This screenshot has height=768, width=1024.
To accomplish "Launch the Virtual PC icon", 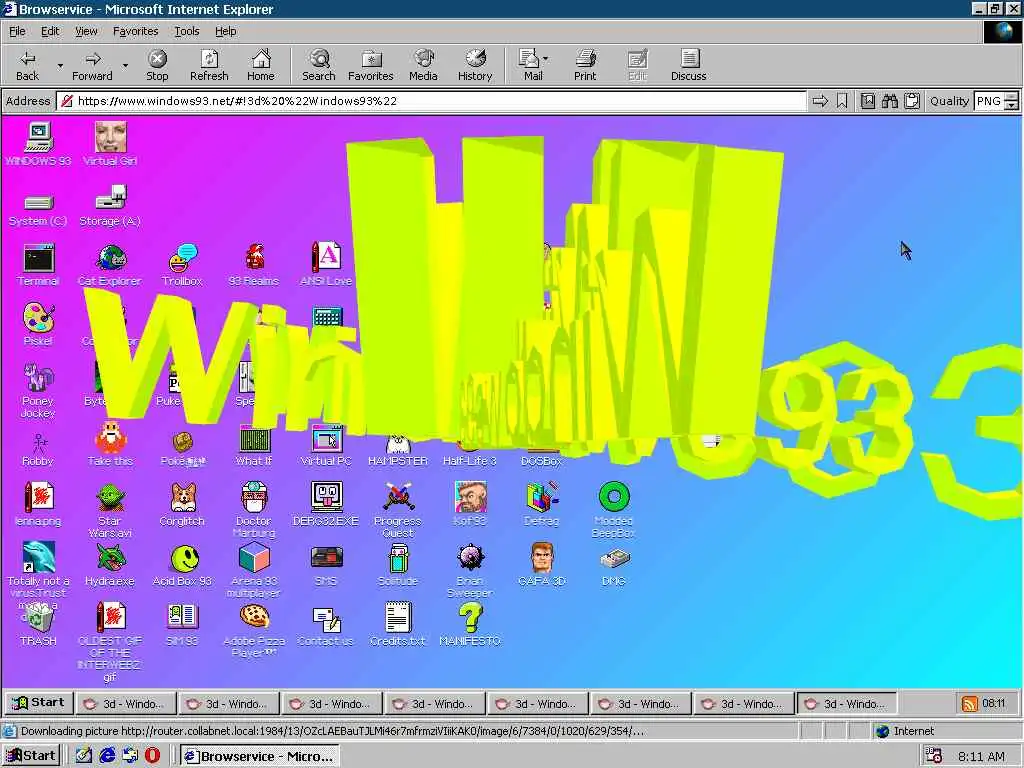I will tap(326, 445).
